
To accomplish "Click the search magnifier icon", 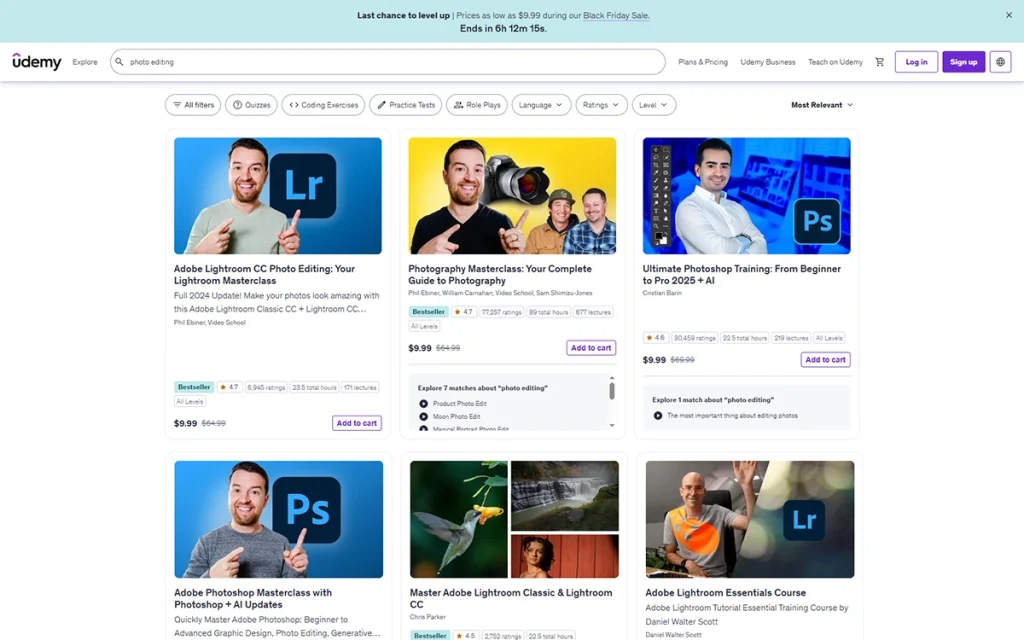I will (x=120, y=62).
